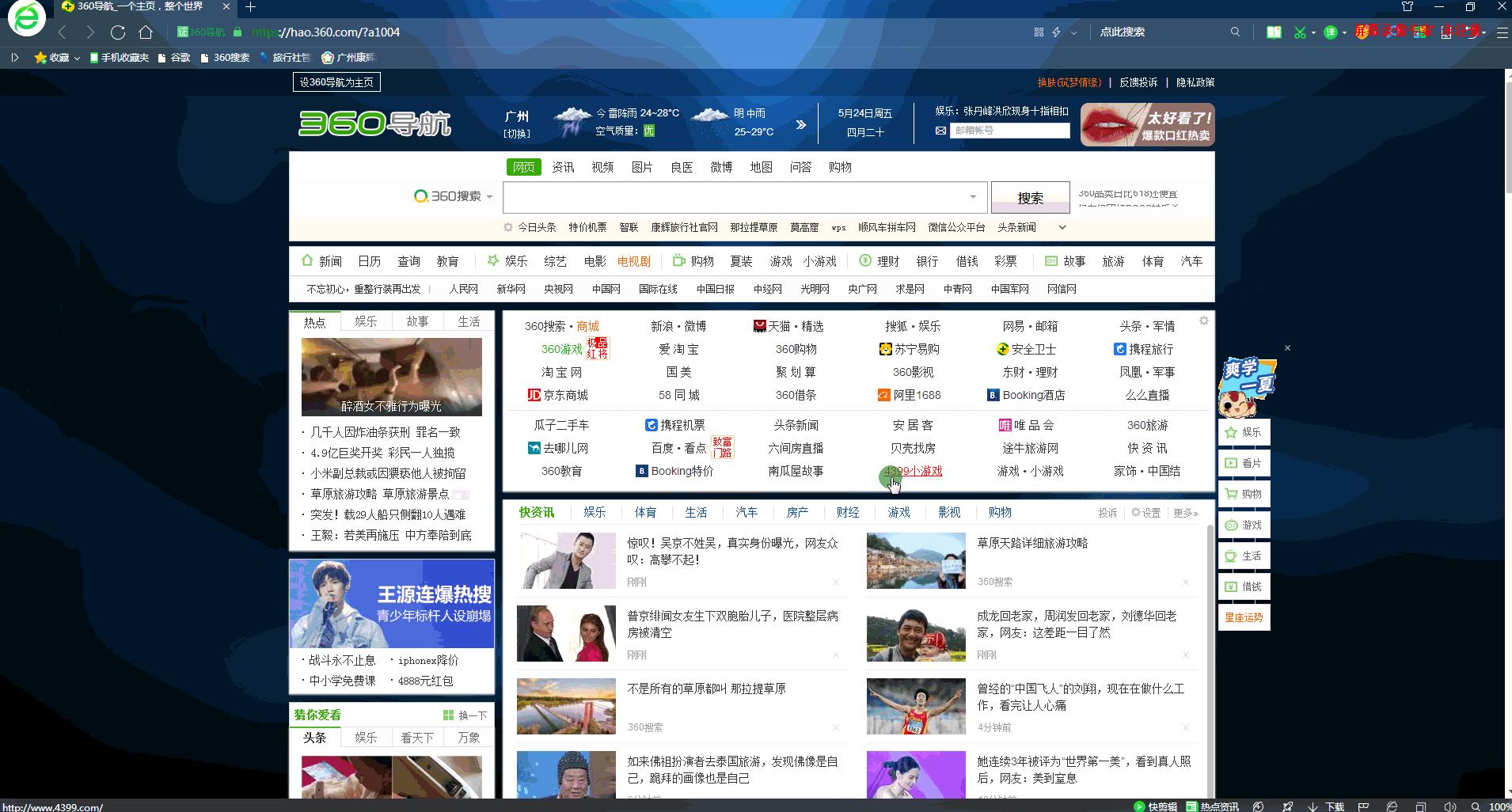Reload the page with the refresh icon

(x=119, y=32)
